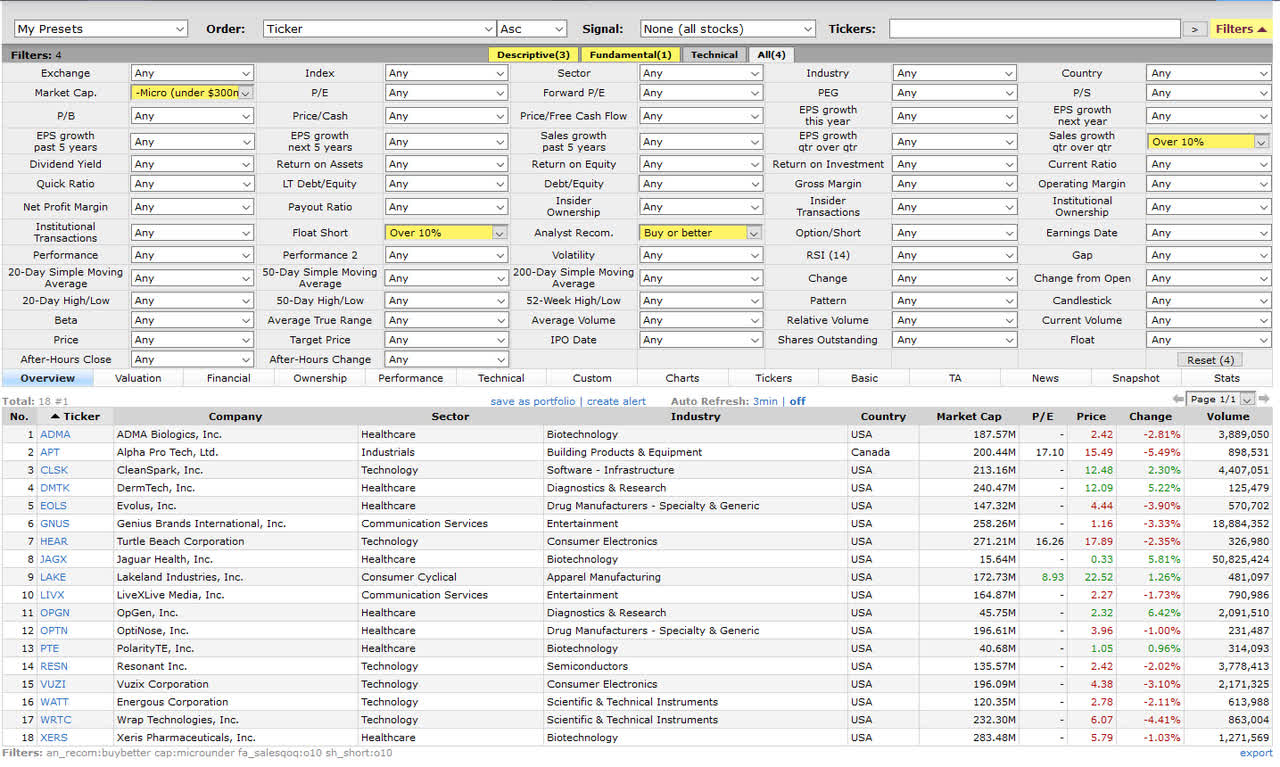1280x767 pixels.
Task: Open the Page 1/1 selector
Action: (x=1219, y=399)
